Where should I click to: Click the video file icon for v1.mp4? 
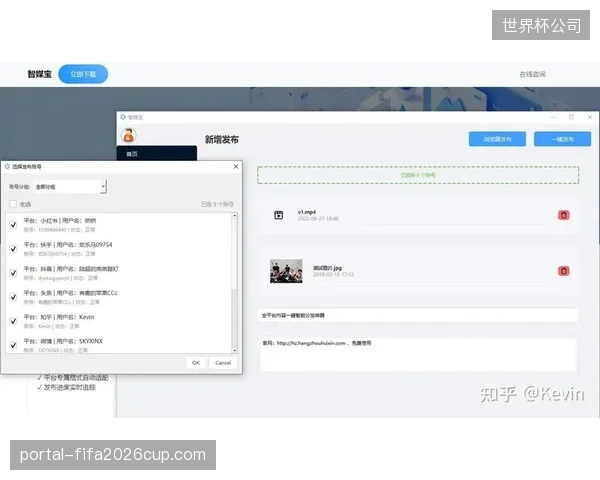tap(279, 215)
